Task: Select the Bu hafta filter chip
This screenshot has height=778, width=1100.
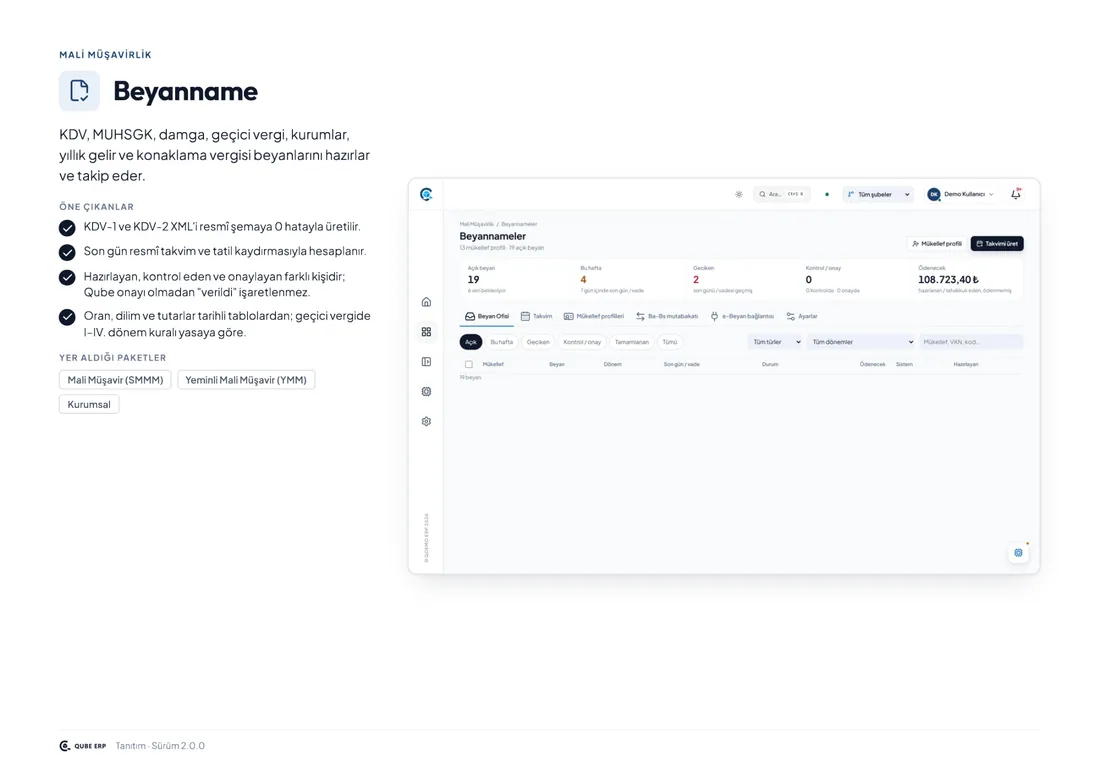Action: (502, 342)
